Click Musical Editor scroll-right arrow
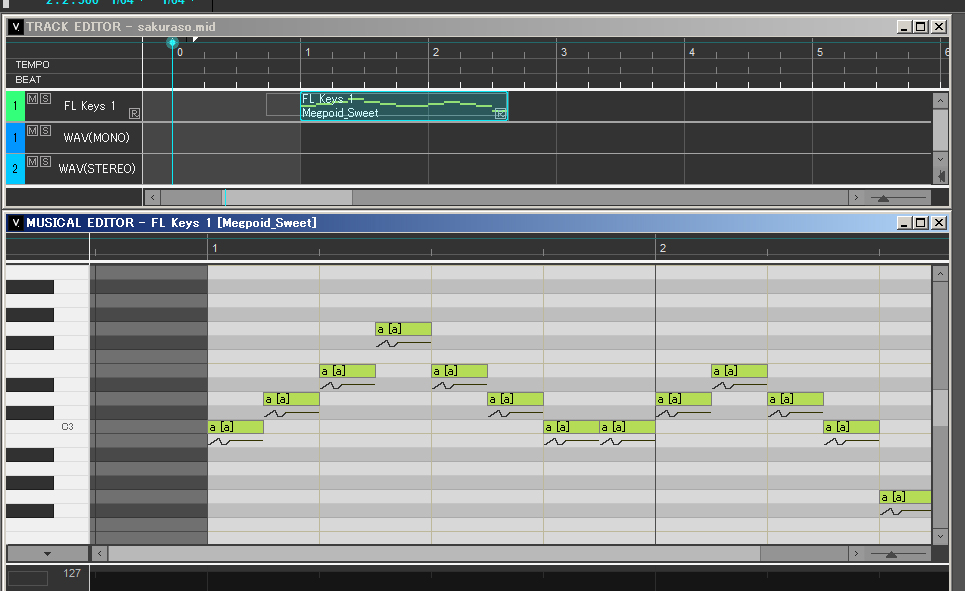 pos(855,553)
